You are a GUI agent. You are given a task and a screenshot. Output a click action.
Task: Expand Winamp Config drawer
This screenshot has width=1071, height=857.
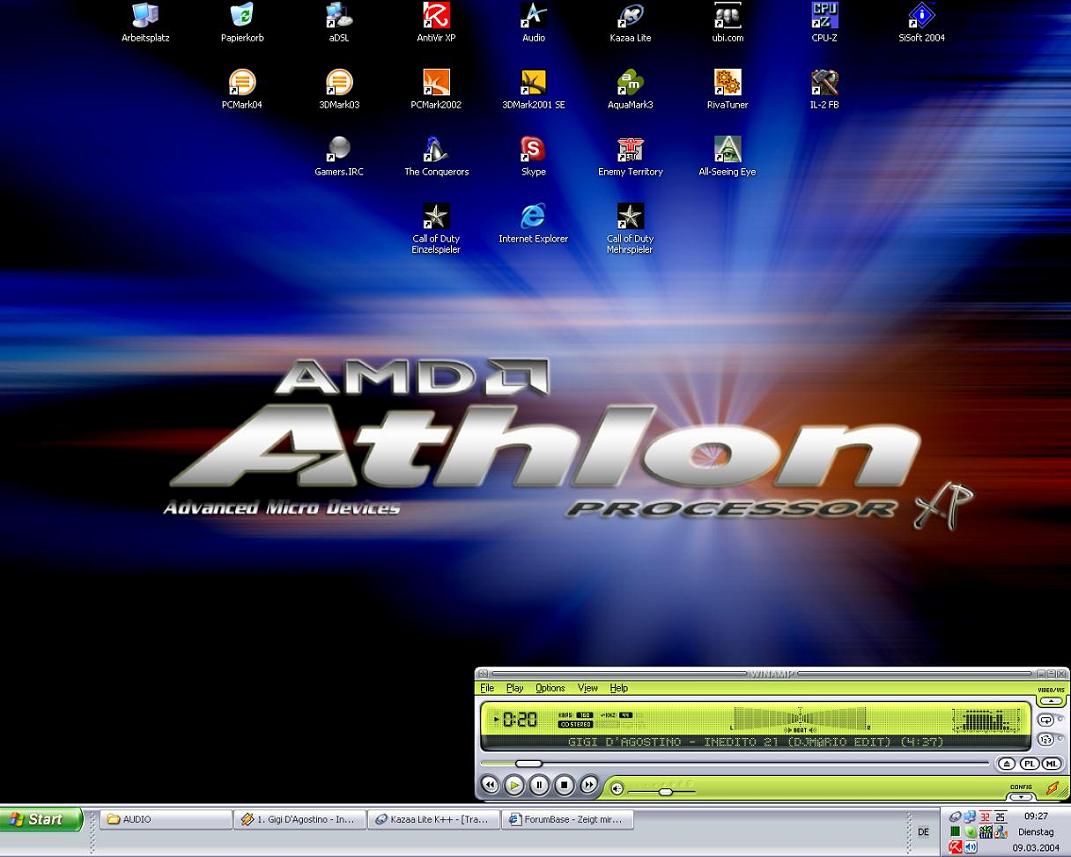(x=1020, y=796)
